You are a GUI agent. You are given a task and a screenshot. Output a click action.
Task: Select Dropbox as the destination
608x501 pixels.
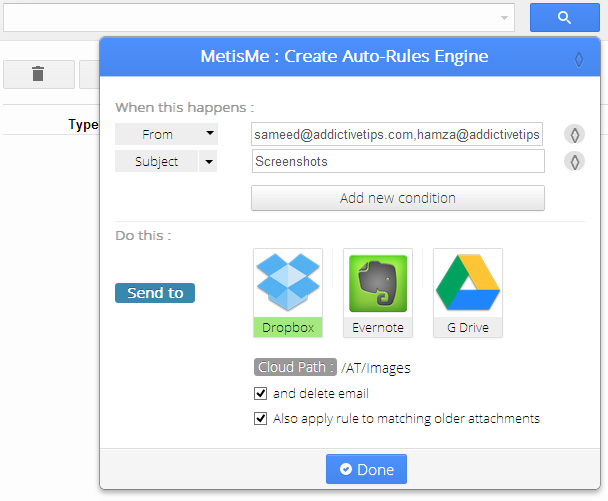coord(288,293)
